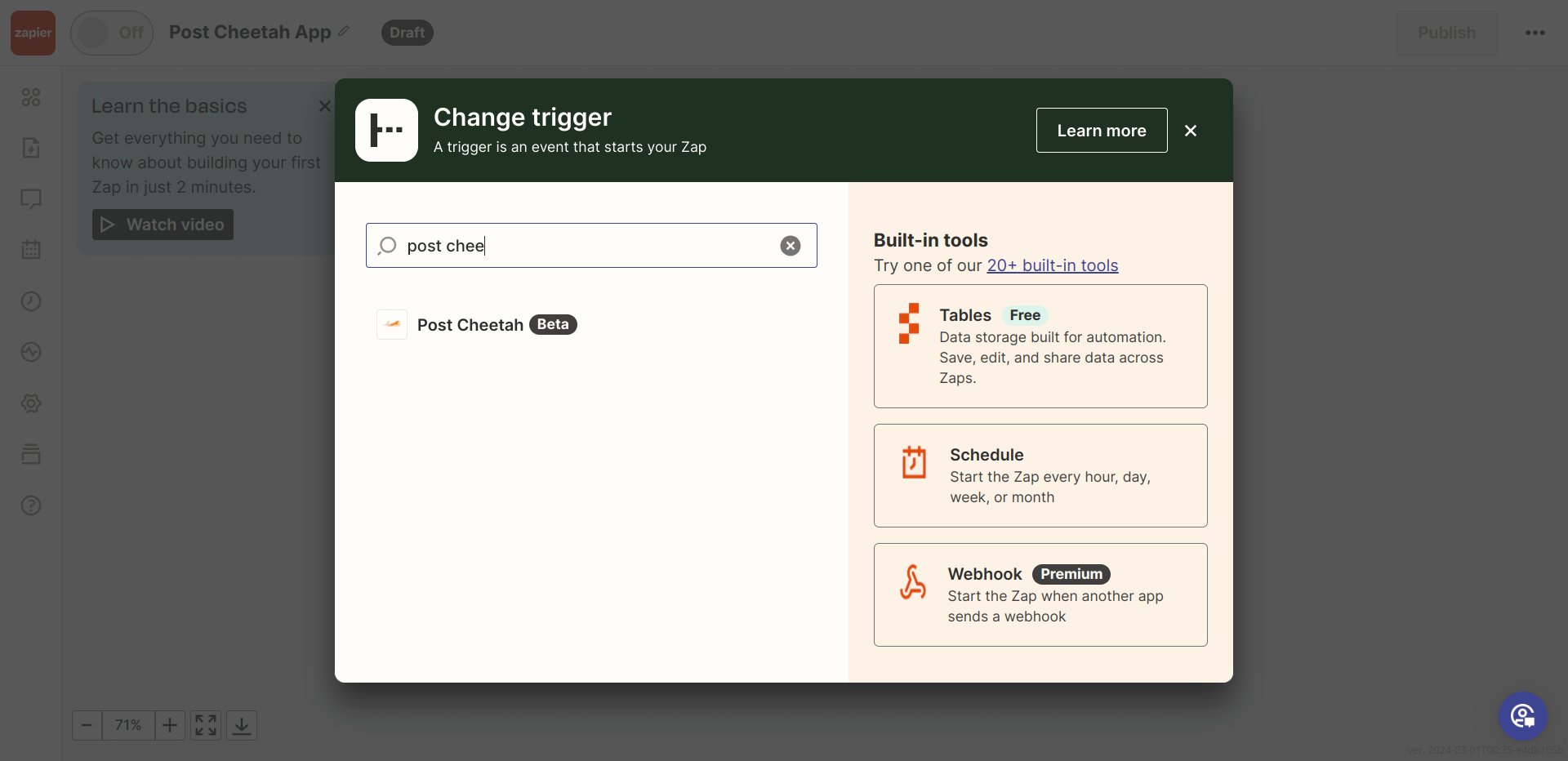The height and width of the screenshot is (761, 1568).
Task: Open the comments sidebar icon
Action: click(31, 199)
